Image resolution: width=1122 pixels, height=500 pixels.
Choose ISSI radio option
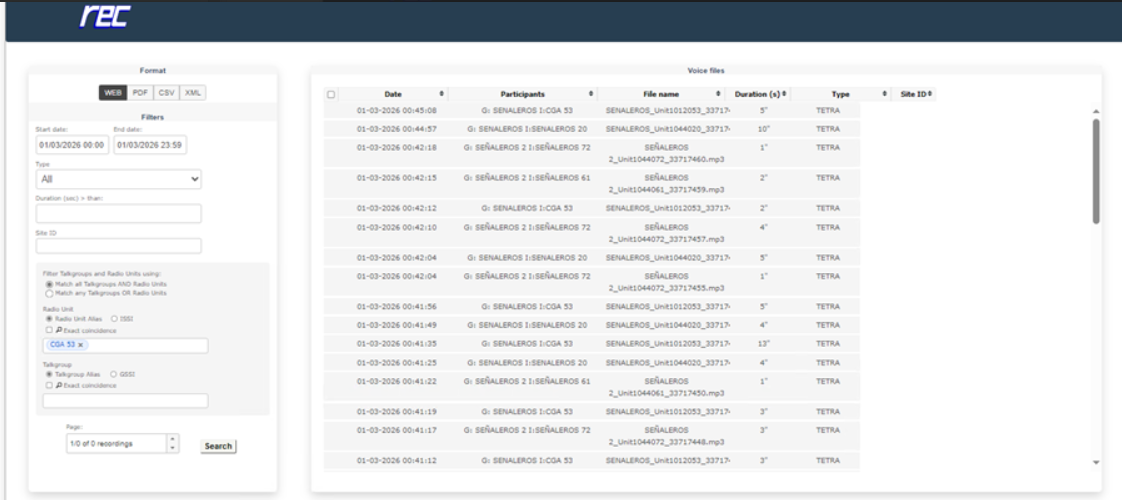pos(114,319)
